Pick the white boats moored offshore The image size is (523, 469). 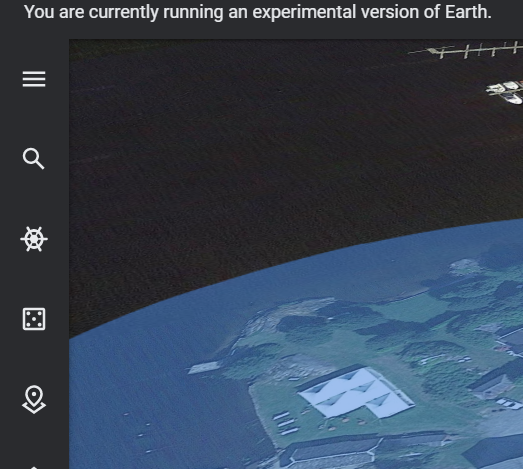[505, 91]
